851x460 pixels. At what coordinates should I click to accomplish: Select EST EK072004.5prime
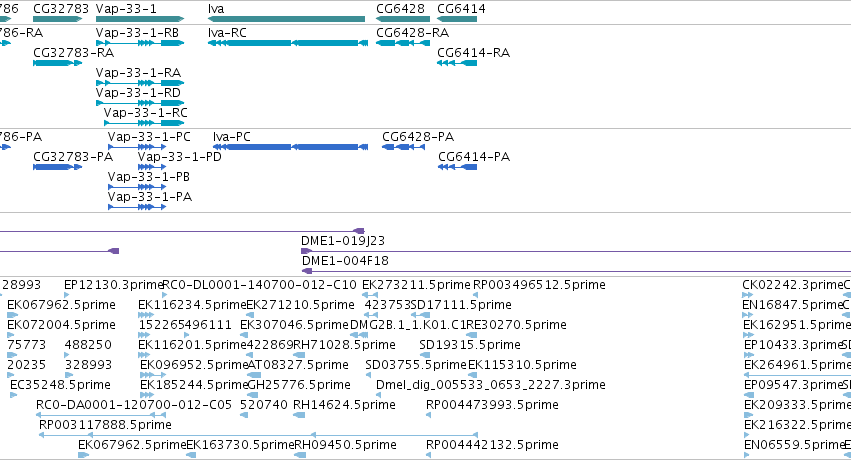pos(61,325)
